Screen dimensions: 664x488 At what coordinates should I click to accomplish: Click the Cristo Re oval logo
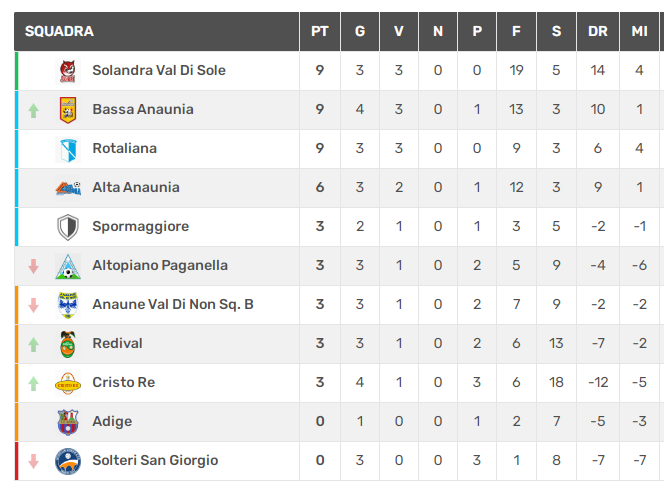[x=68, y=383]
